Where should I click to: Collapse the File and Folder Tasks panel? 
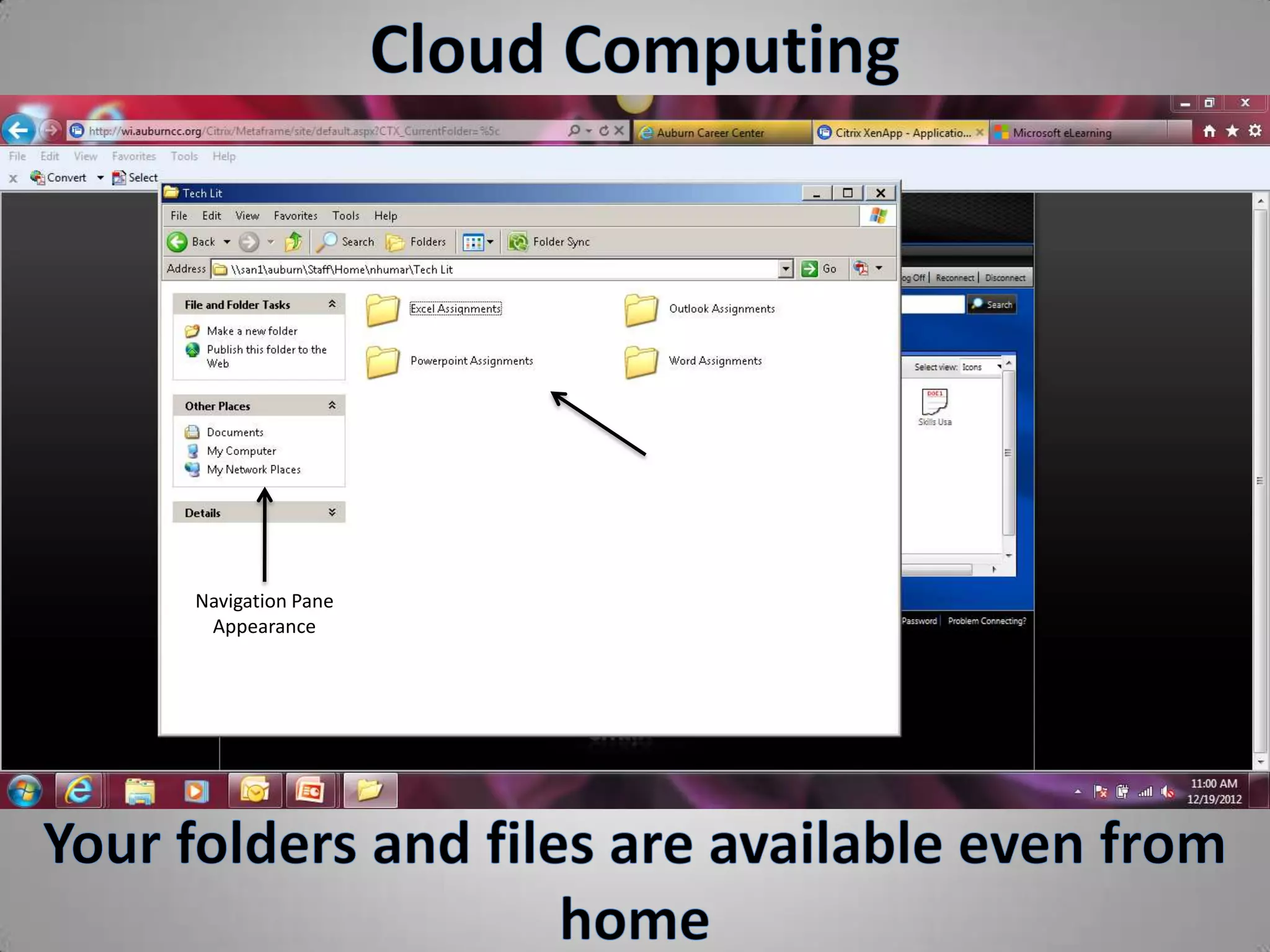(332, 304)
